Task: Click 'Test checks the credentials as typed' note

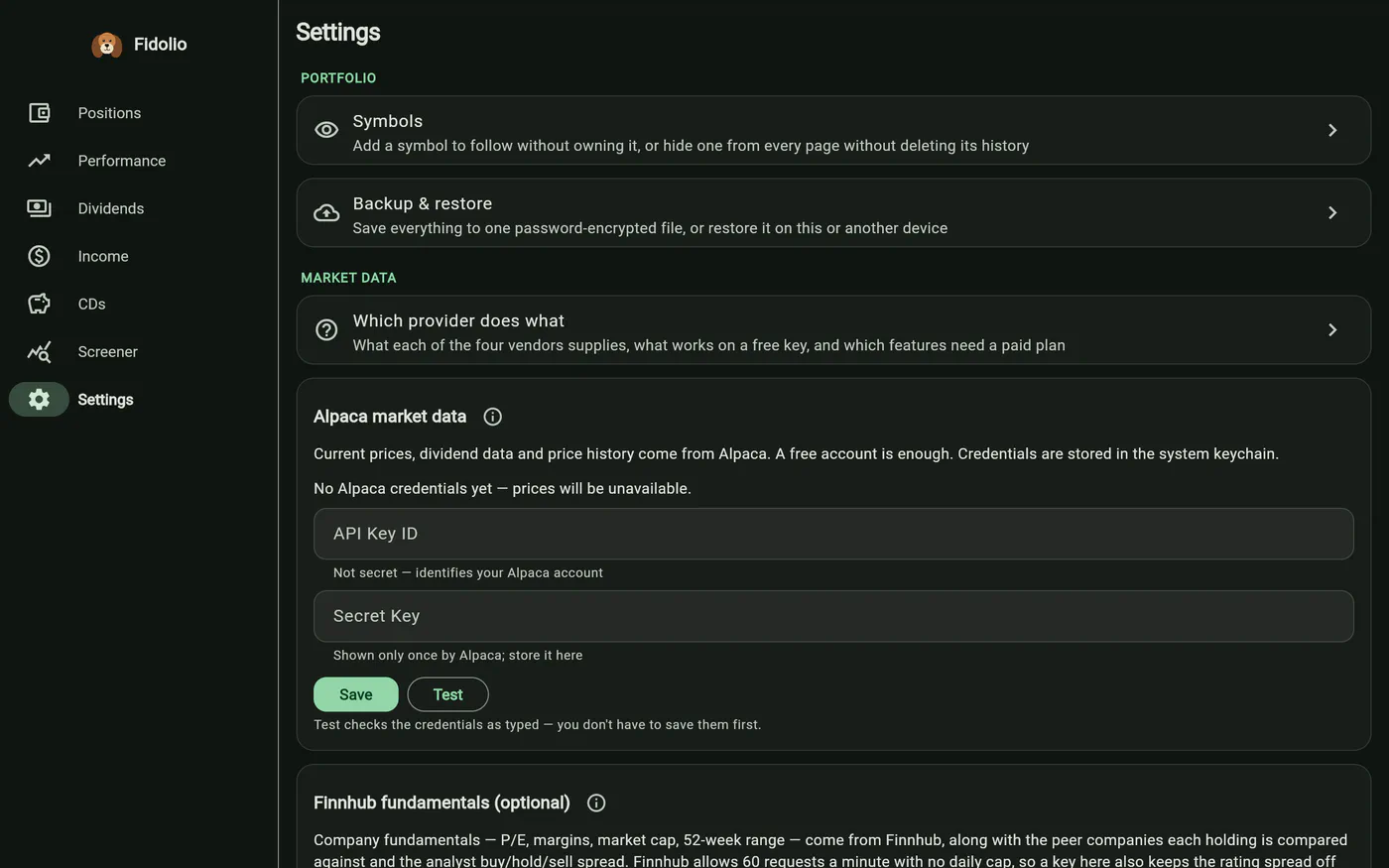Action: (x=538, y=724)
